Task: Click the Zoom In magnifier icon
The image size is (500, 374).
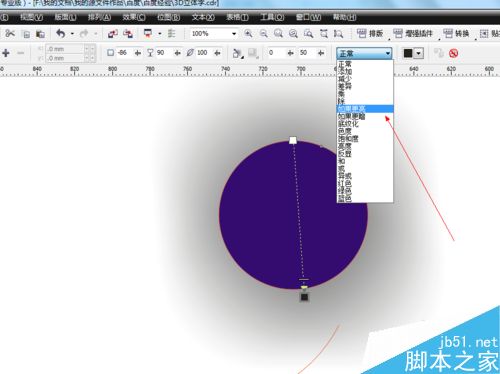Action: (x=248, y=33)
